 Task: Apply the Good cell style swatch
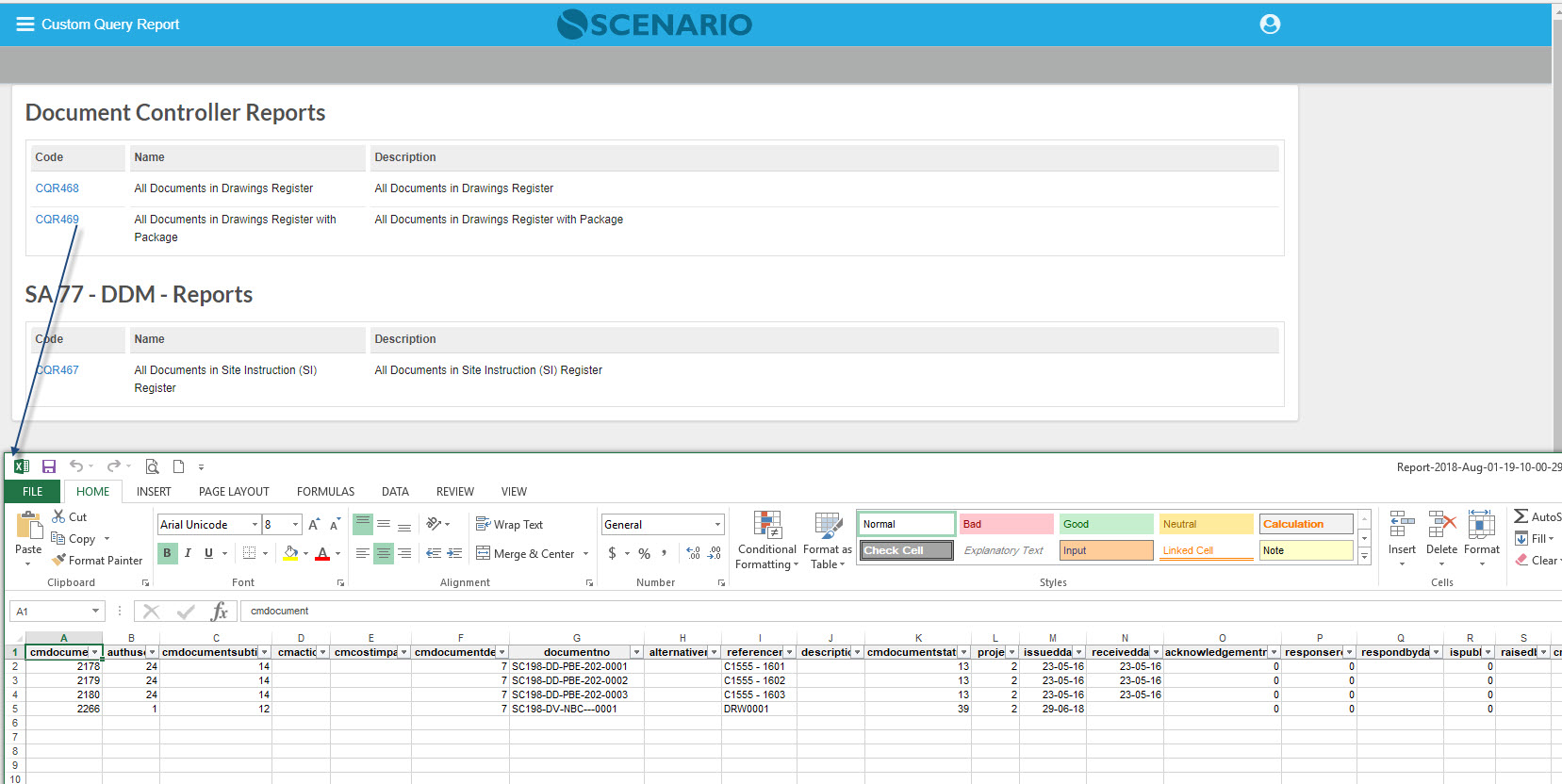point(1106,524)
